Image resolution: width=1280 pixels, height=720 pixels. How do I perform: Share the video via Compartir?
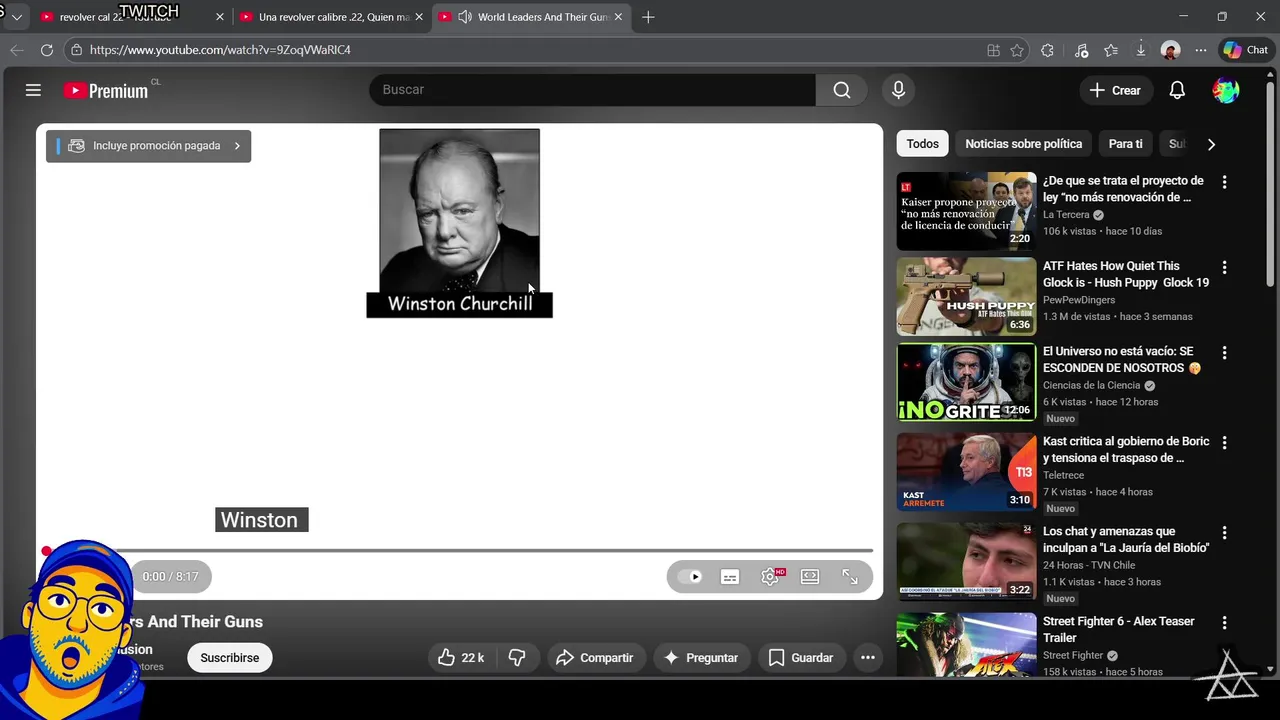(x=595, y=657)
